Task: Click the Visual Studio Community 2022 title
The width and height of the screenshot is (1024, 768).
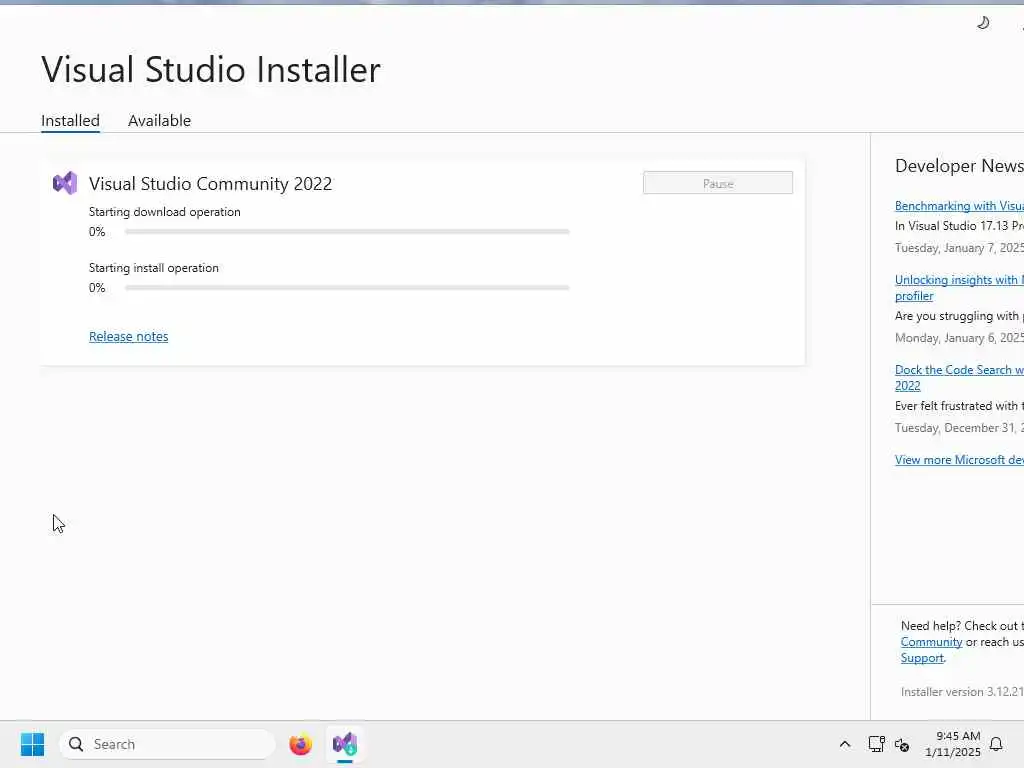Action: click(x=210, y=184)
